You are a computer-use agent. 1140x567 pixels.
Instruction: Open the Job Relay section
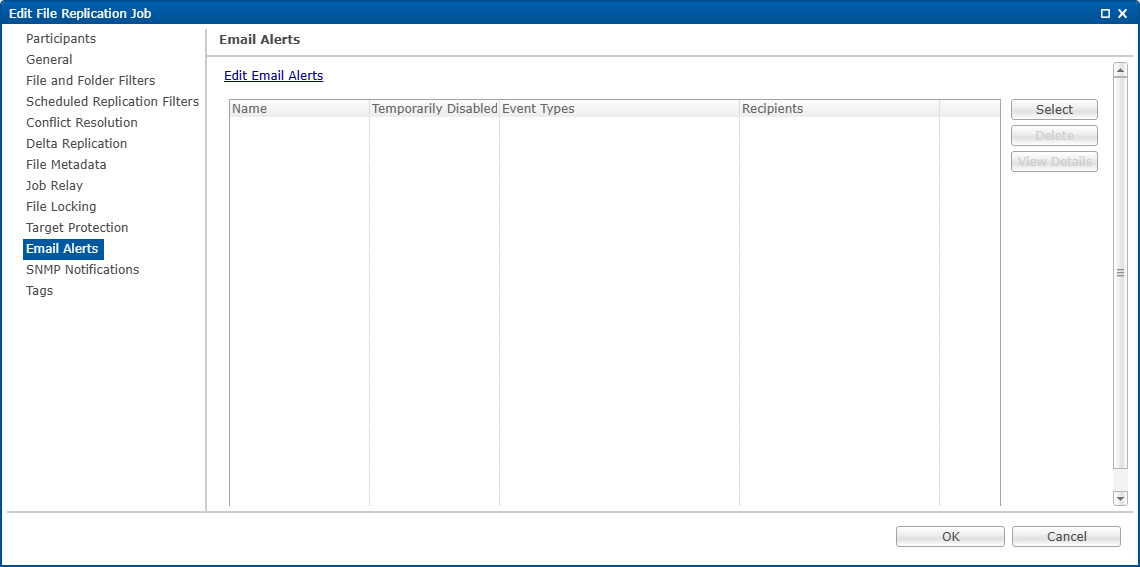click(x=54, y=186)
